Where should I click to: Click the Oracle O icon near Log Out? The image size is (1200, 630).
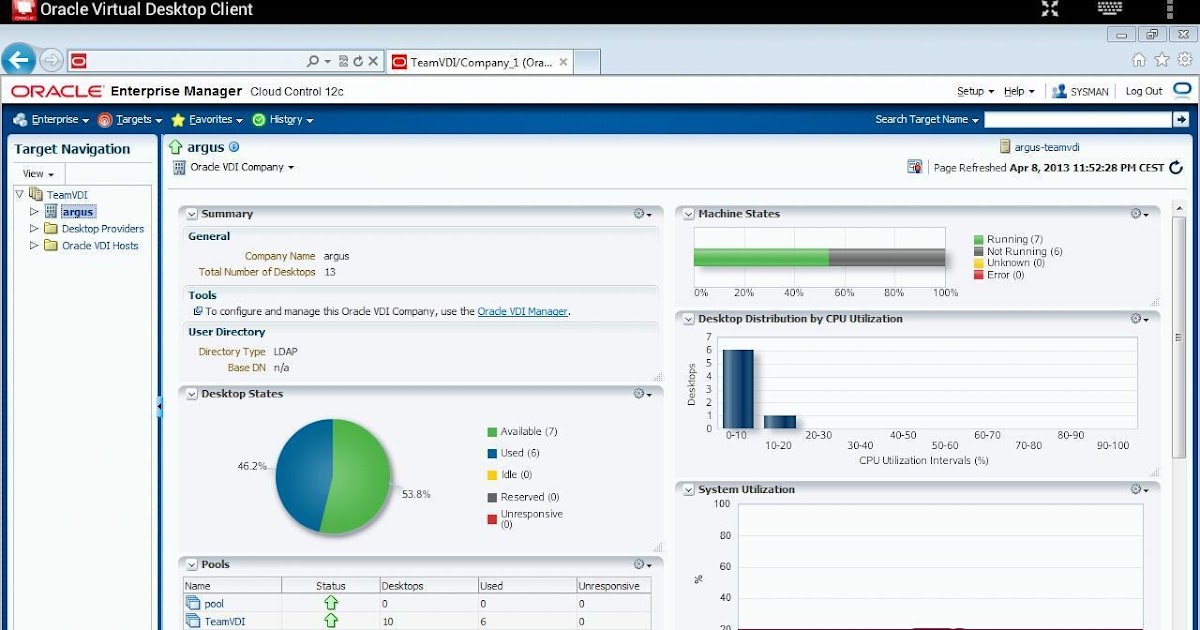pos(1181,90)
